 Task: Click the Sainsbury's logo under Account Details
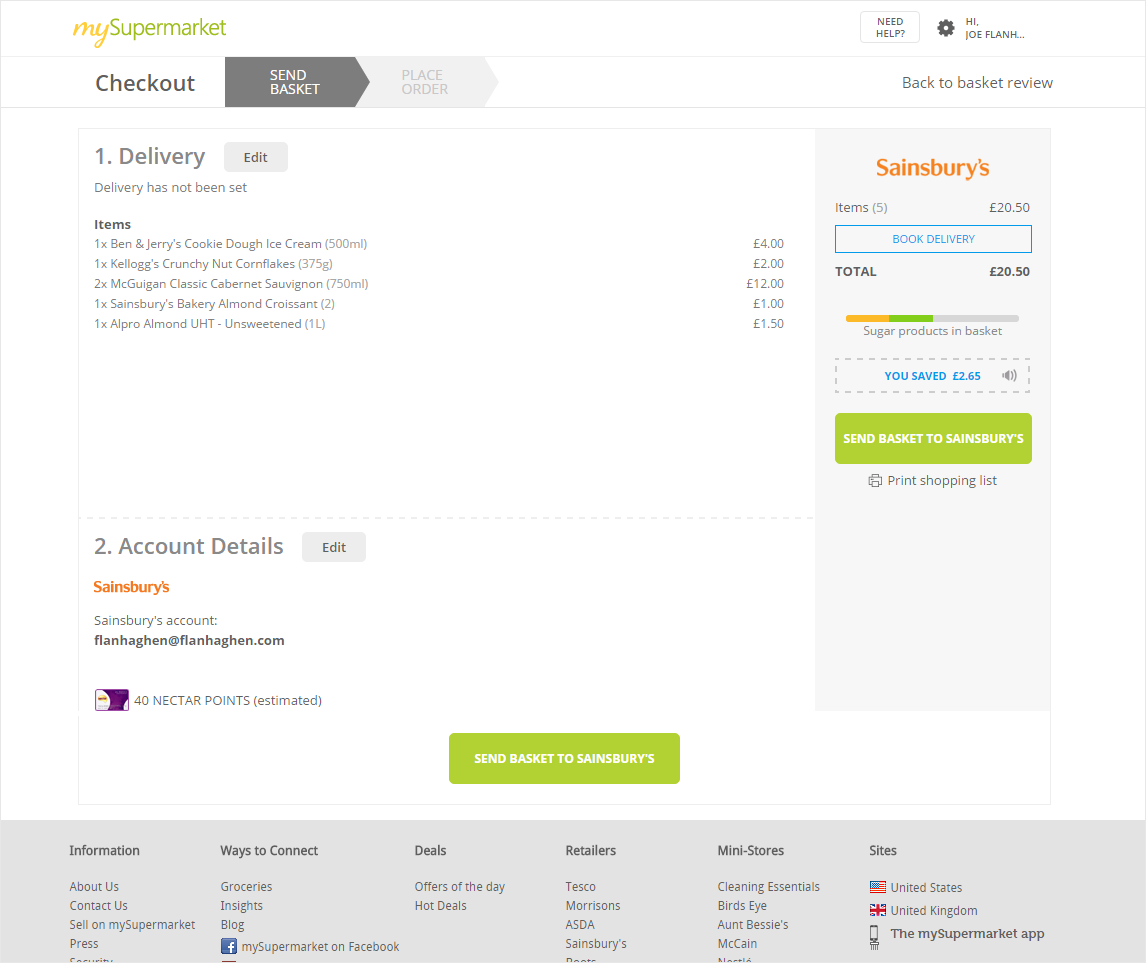[x=132, y=587]
